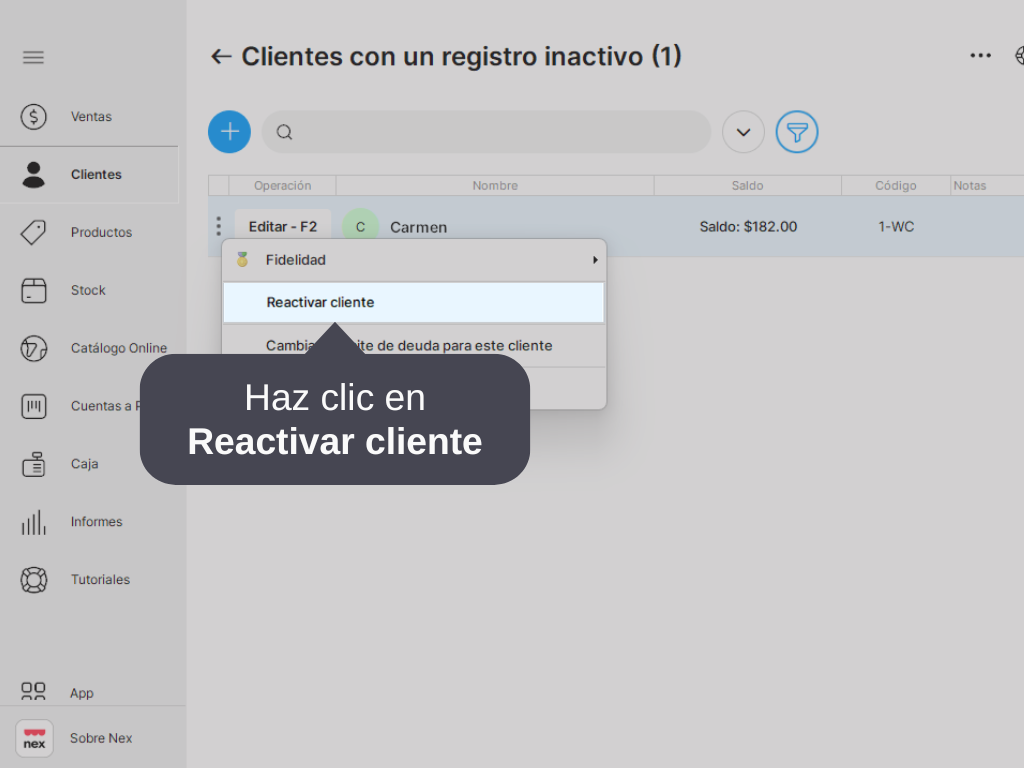Viewport: 1024px width, 768px height.
Task: Sort by the Nombre column header
Action: (x=495, y=185)
